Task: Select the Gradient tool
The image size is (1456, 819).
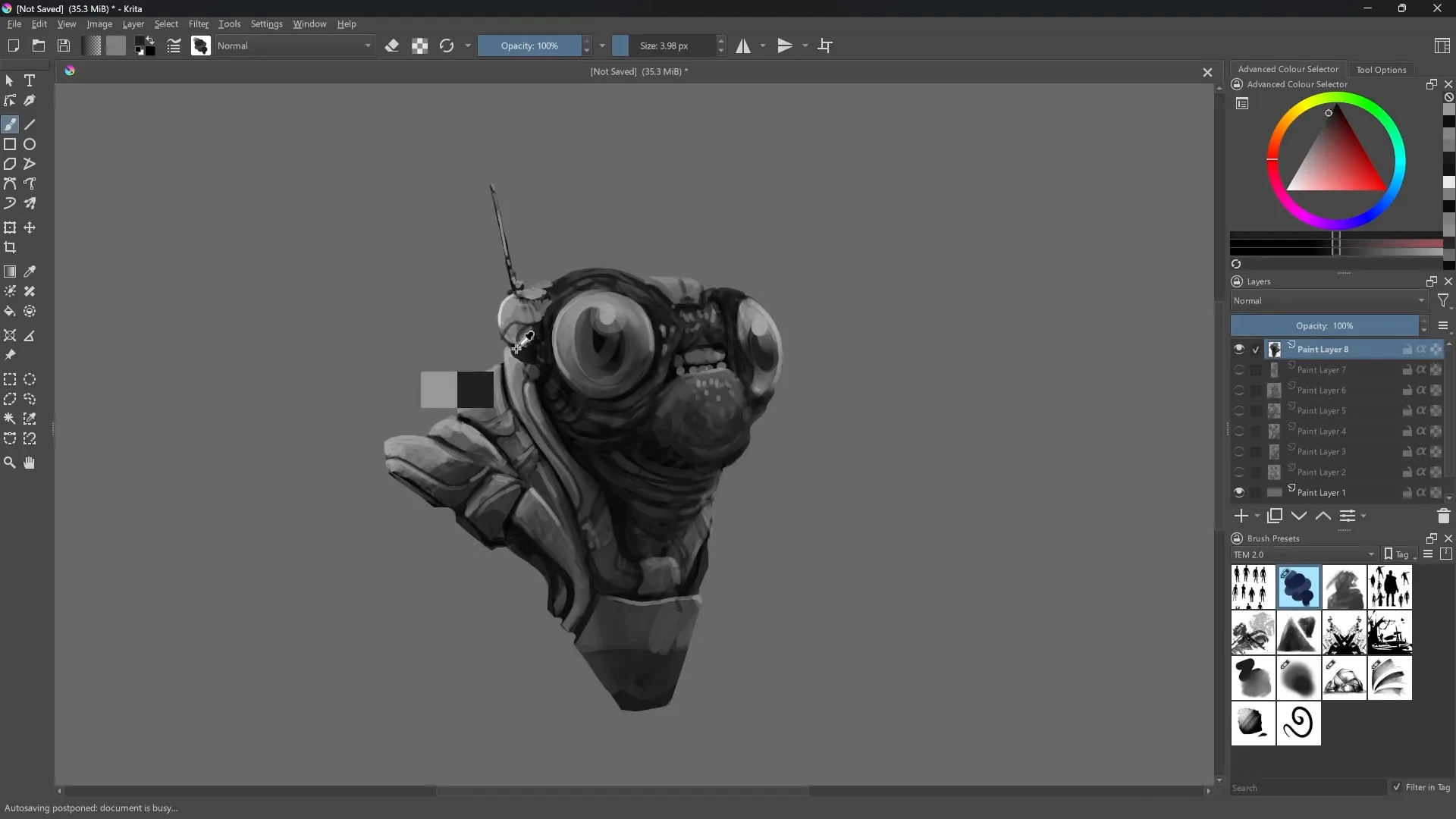Action: click(10, 271)
